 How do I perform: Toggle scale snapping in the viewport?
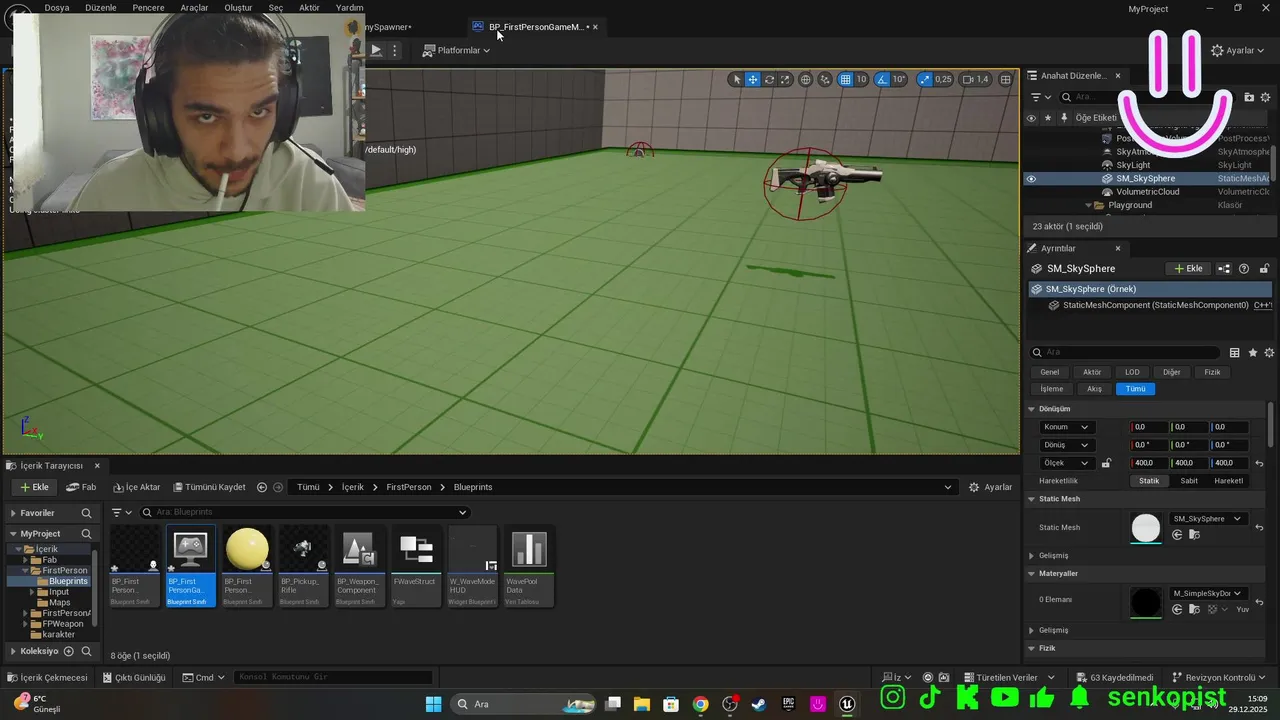[924, 79]
